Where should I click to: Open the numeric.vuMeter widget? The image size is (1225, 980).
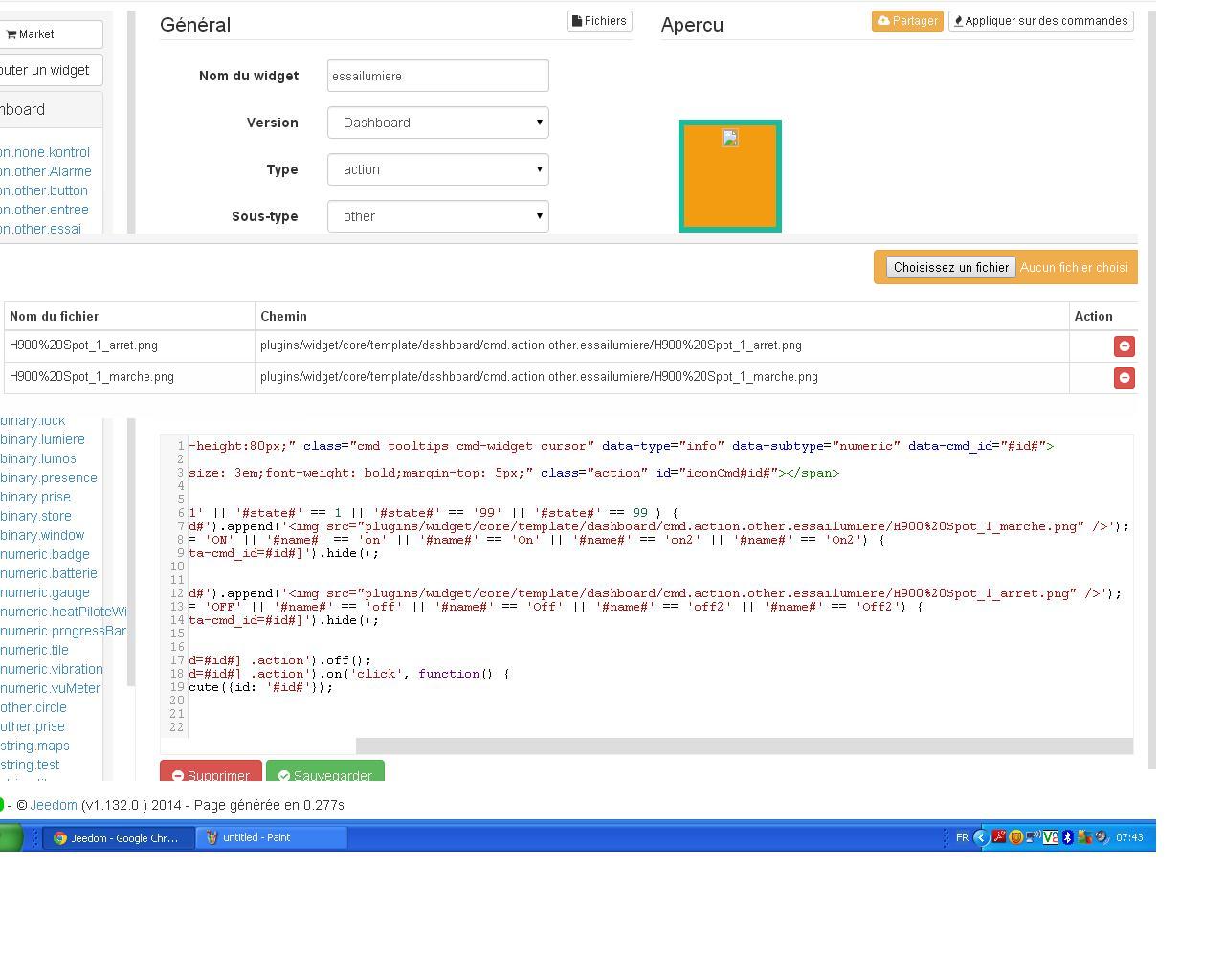[x=50, y=688]
